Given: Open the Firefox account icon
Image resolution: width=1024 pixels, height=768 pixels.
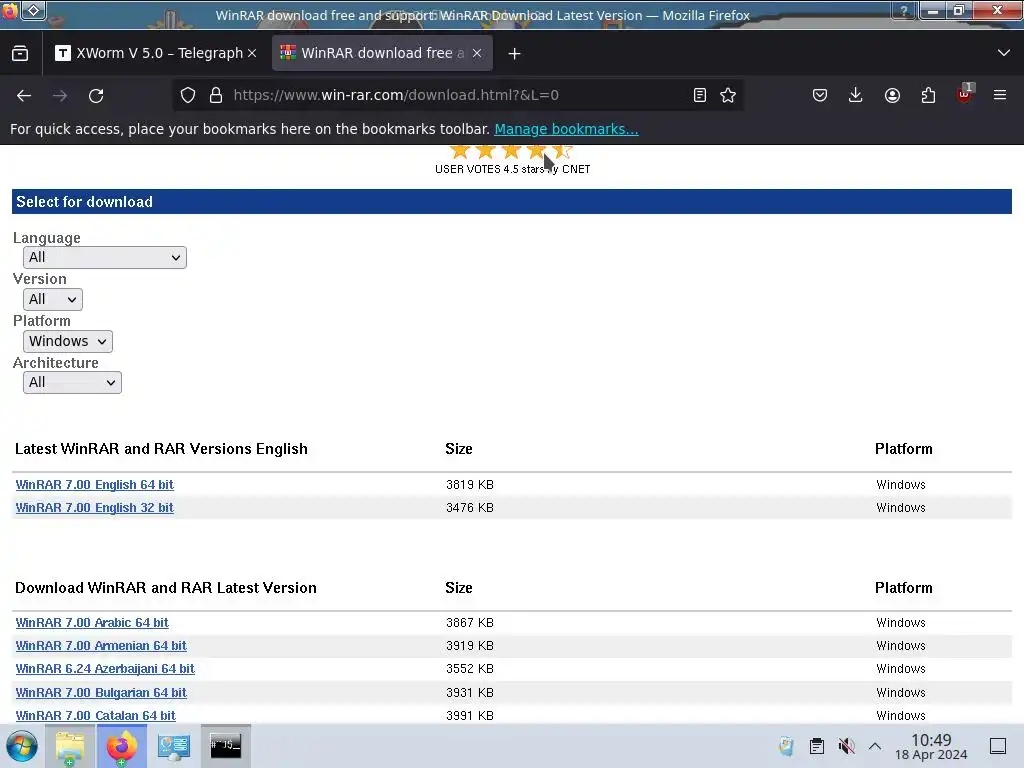Looking at the screenshot, I should (x=892, y=95).
